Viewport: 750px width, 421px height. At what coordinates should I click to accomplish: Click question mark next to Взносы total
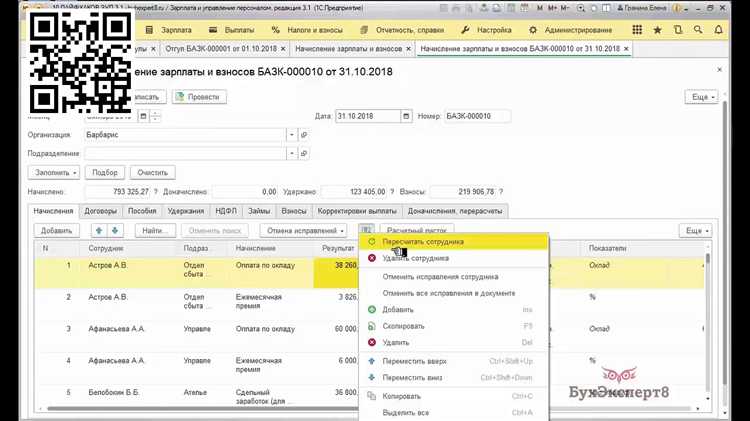[501, 191]
